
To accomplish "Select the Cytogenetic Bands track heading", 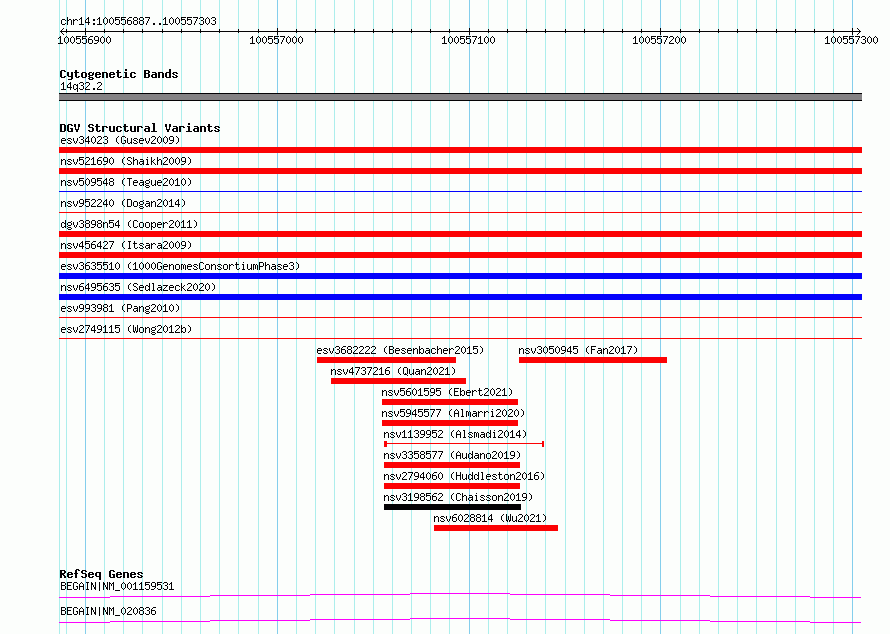I will pos(119,74).
